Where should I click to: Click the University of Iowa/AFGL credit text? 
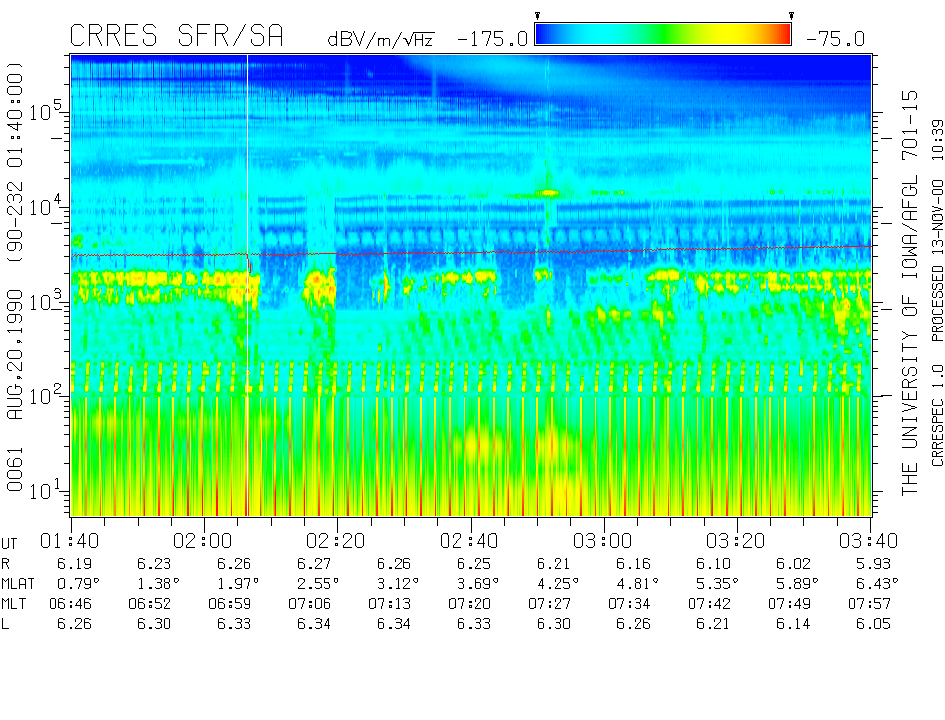pyautogui.click(x=909, y=290)
